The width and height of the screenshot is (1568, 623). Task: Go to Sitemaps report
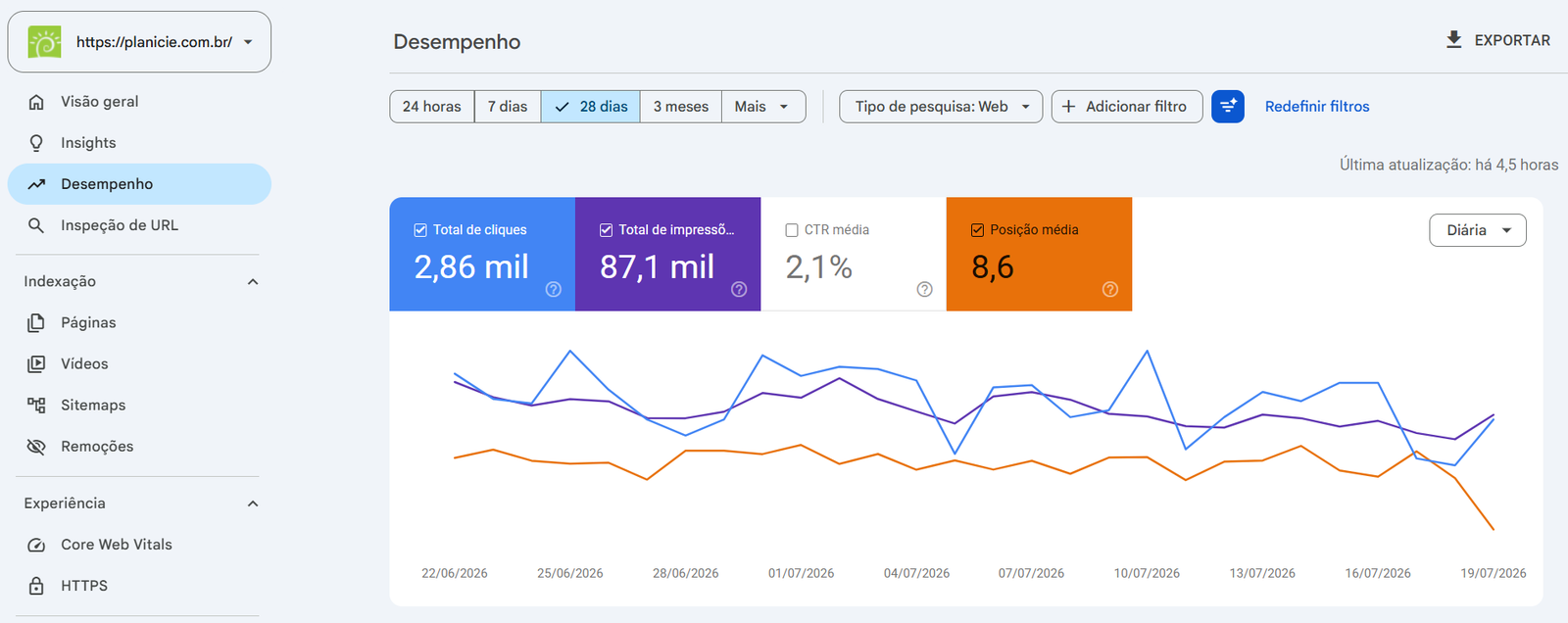coord(139,406)
